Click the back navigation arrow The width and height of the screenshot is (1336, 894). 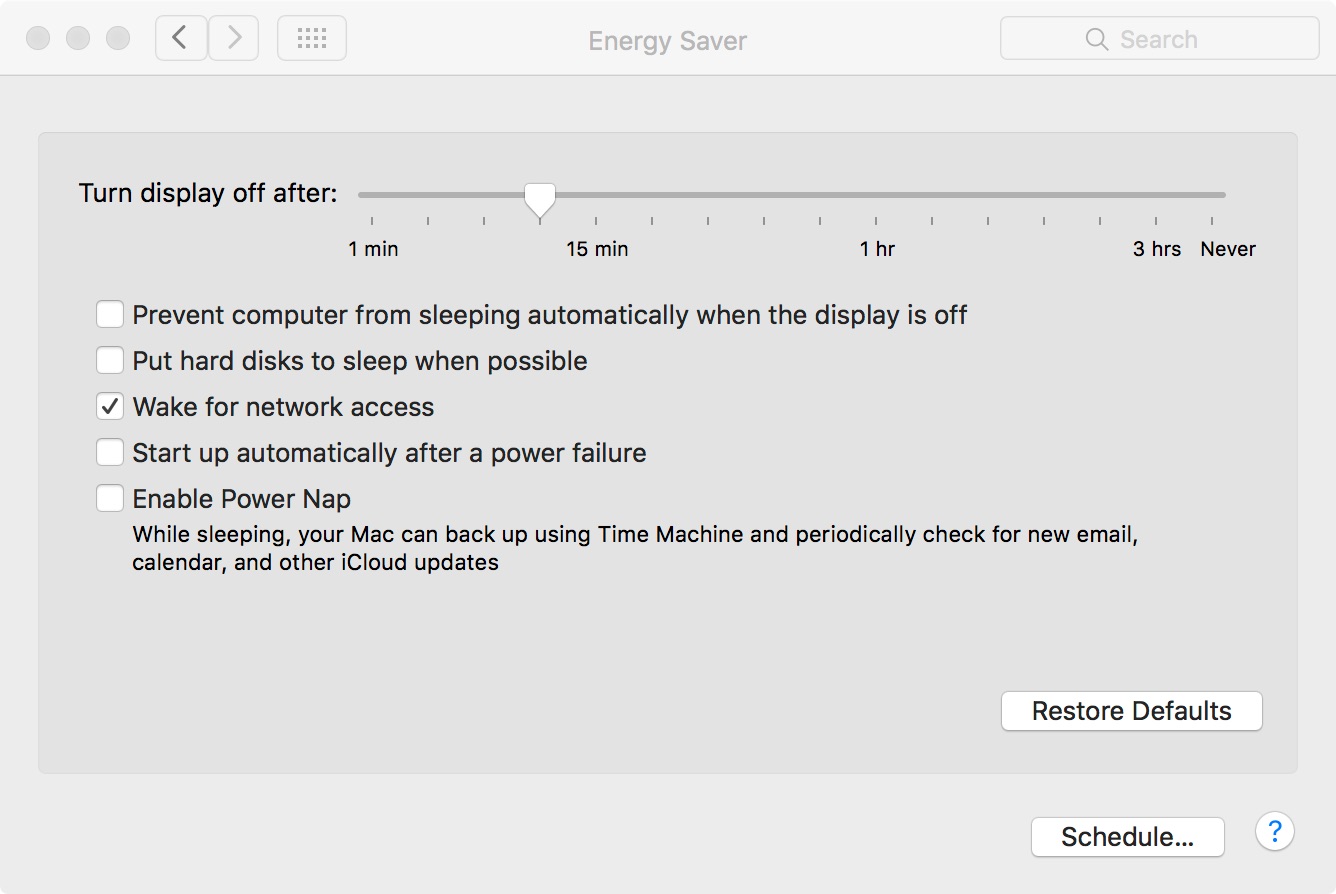point(181,38)
